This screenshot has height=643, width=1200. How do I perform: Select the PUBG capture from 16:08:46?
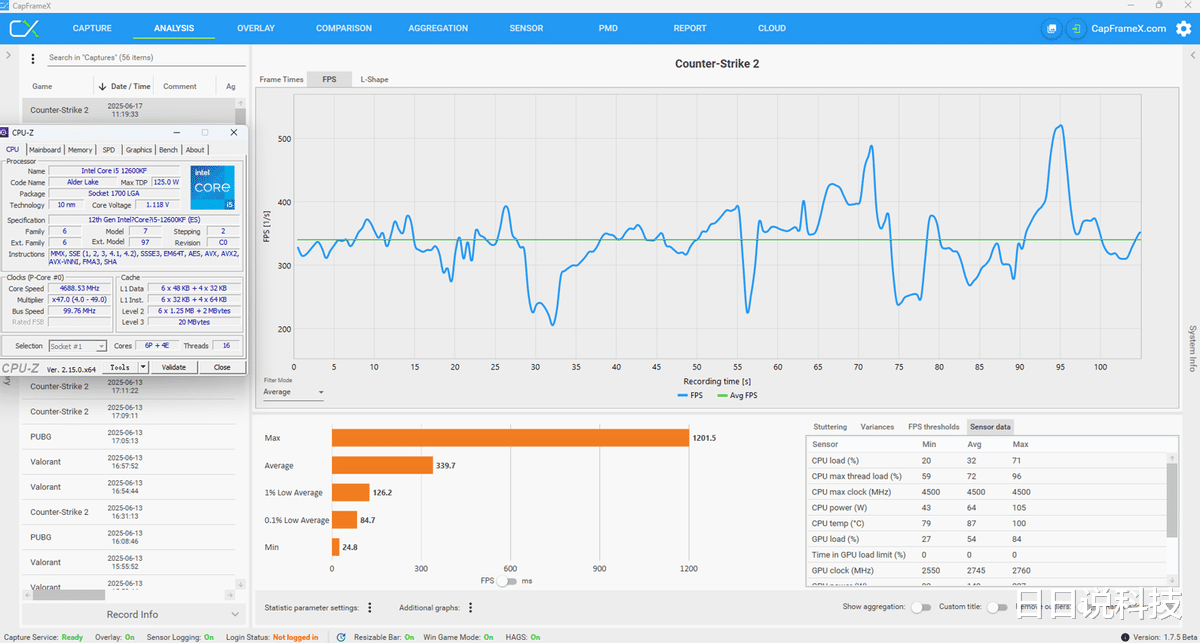click(x=130, y=537)
